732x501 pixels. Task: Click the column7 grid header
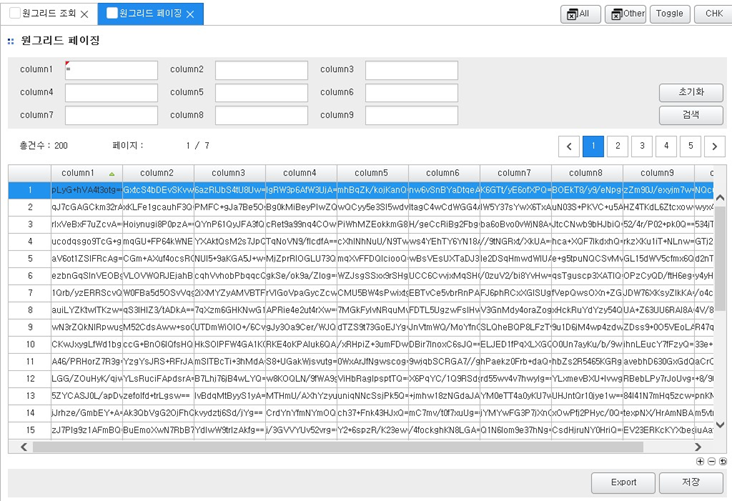515,173
